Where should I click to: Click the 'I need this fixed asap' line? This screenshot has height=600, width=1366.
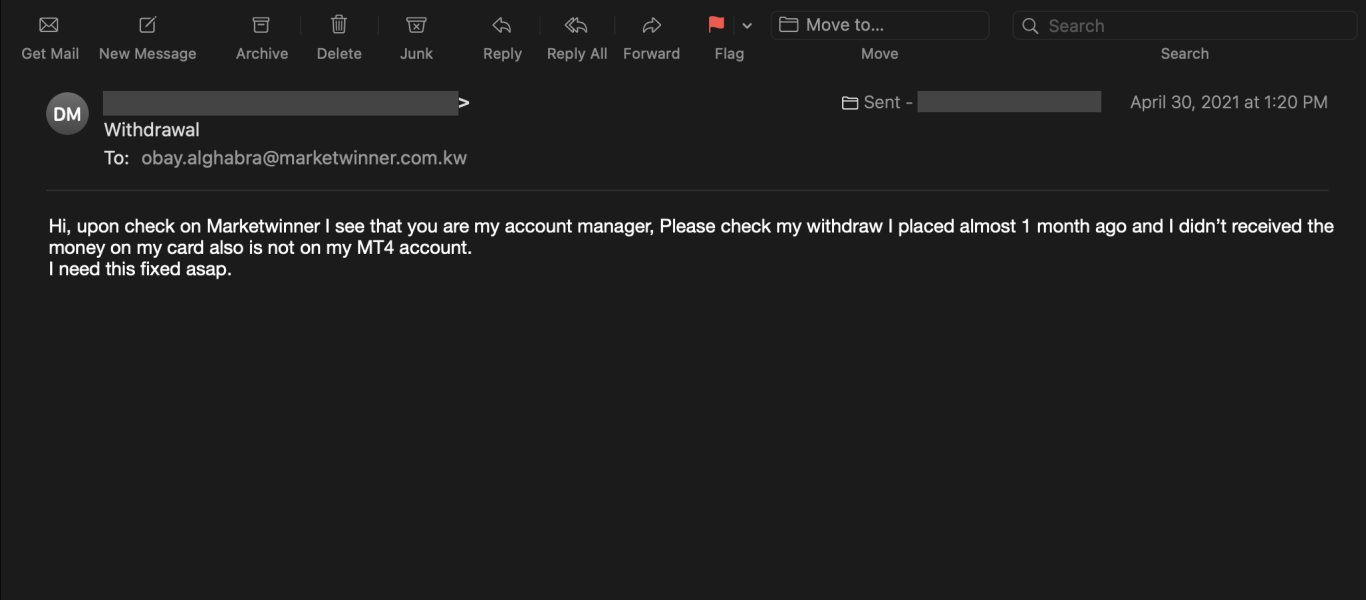pos(140,269)
